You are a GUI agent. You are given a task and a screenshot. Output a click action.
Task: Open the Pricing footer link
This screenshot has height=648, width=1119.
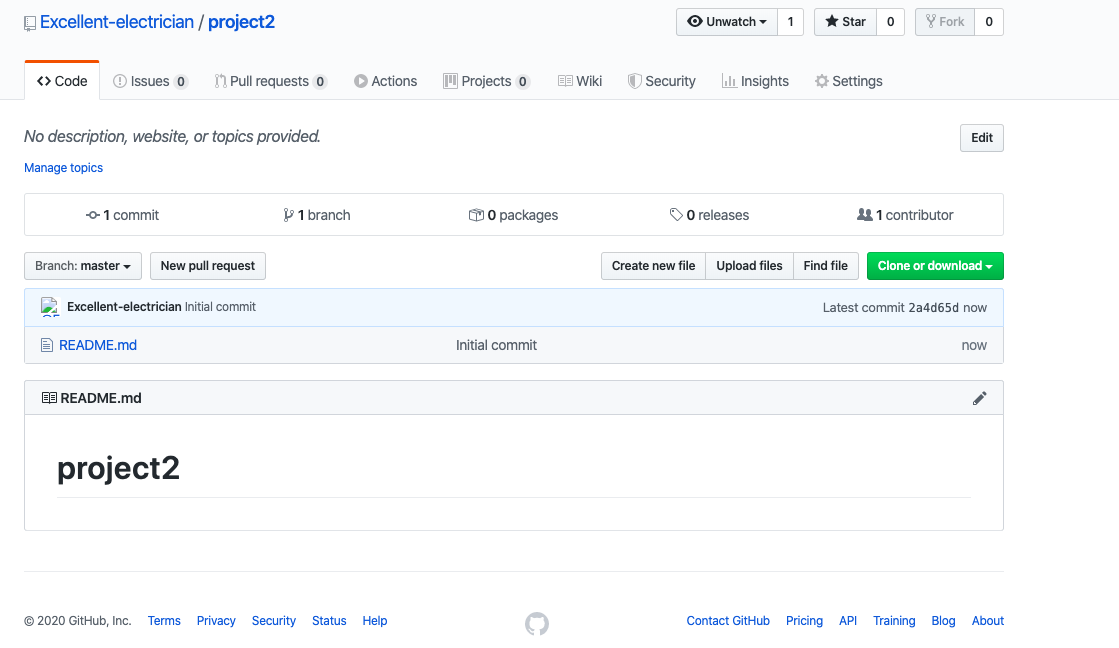tap(804, 621)
